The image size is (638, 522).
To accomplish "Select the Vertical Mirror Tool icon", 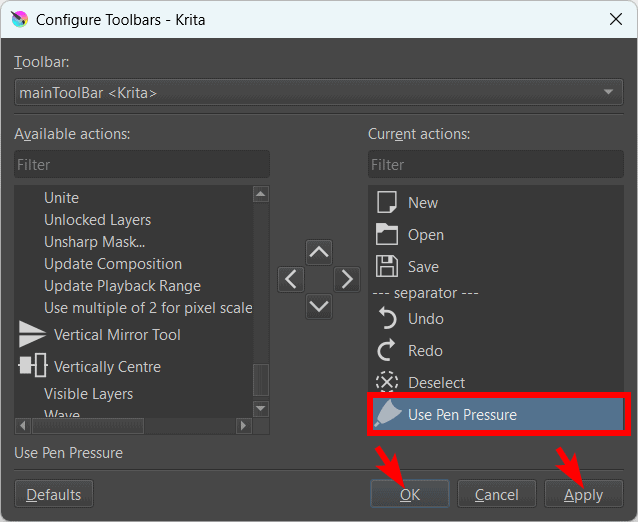I will click(32, 334).
